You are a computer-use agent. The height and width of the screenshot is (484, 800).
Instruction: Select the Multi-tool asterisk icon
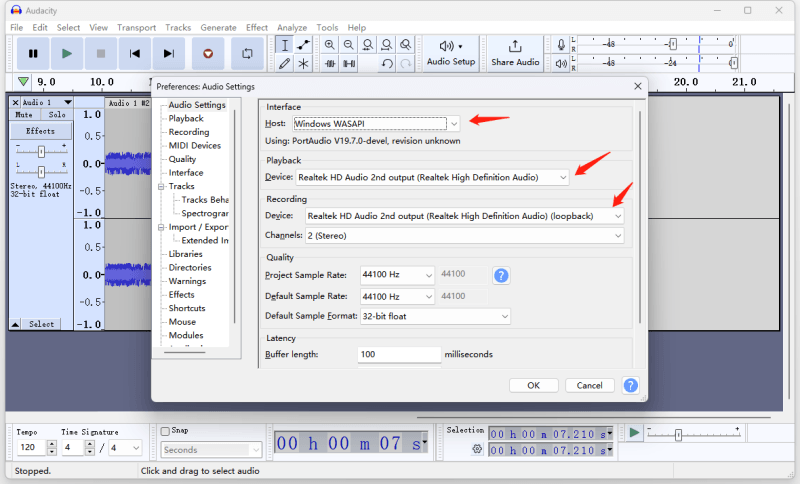click(304, 64)
